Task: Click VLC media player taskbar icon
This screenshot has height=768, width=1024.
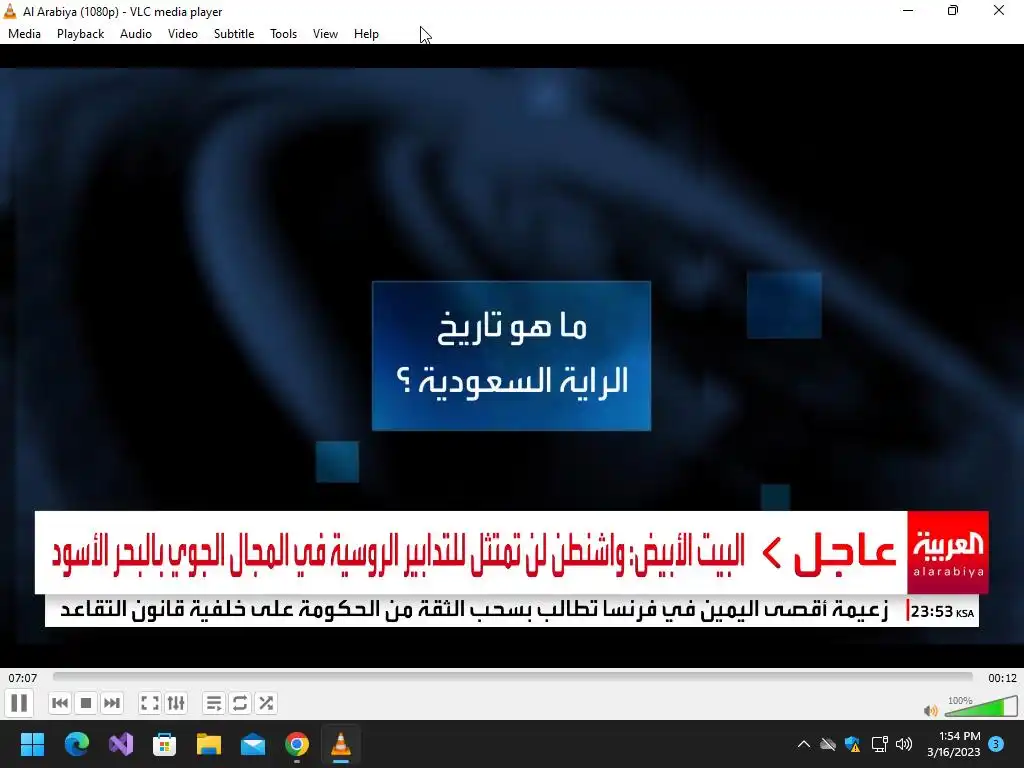Action: pos(341,744)
